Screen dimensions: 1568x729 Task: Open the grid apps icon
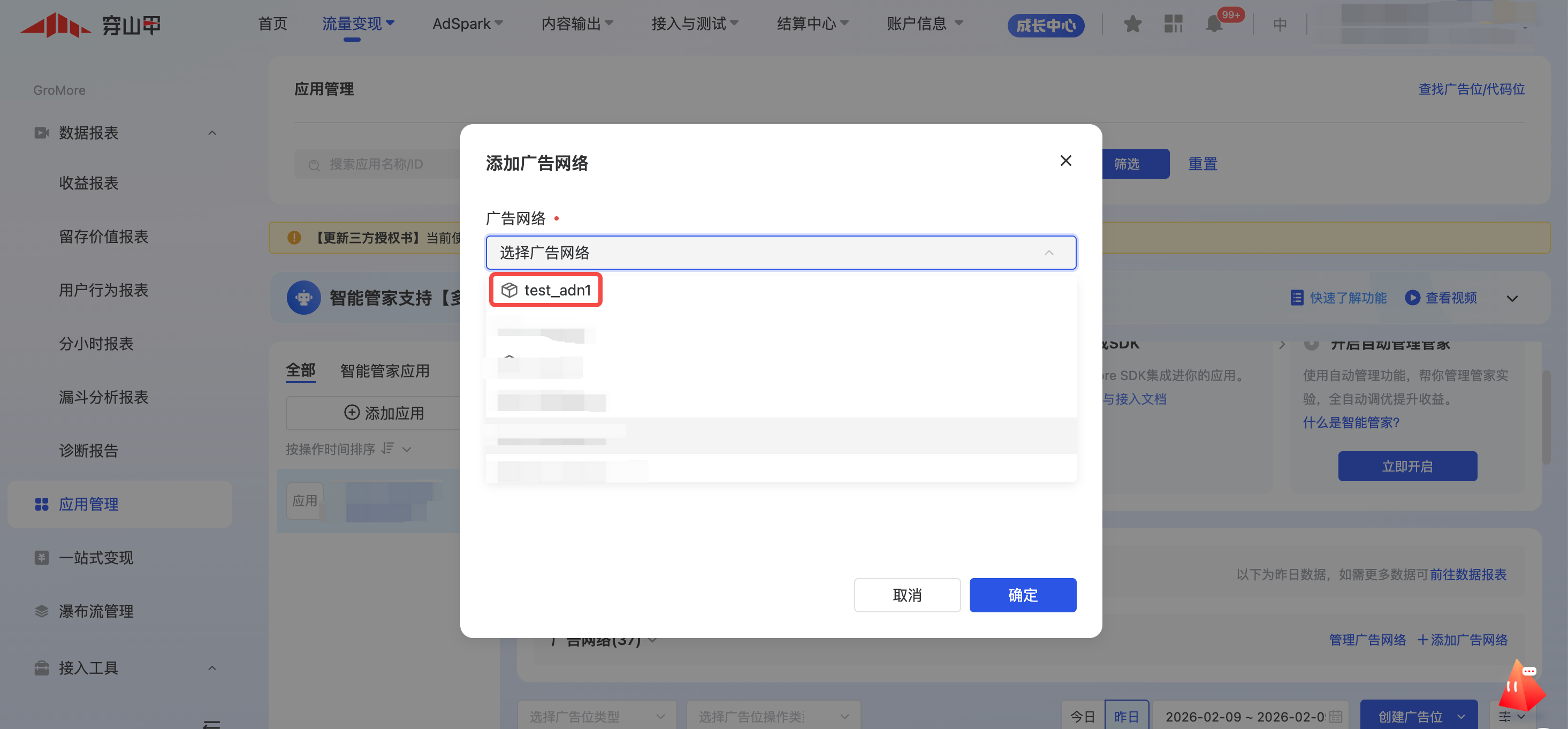1173,25
